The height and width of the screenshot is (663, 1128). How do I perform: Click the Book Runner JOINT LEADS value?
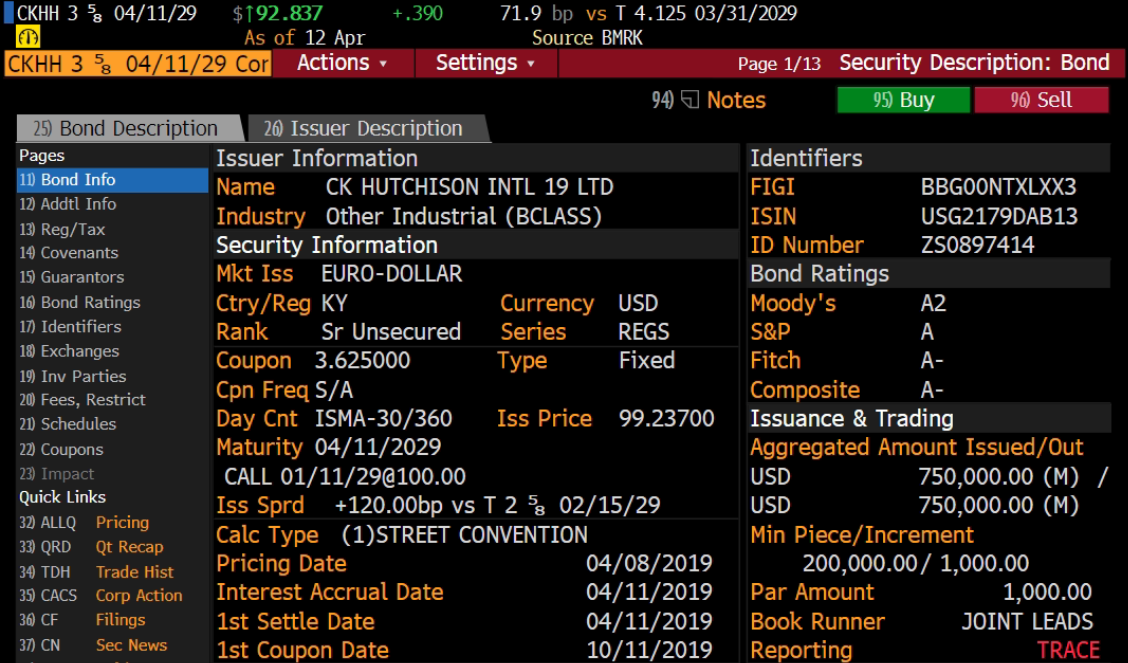tap(1027, 621)
